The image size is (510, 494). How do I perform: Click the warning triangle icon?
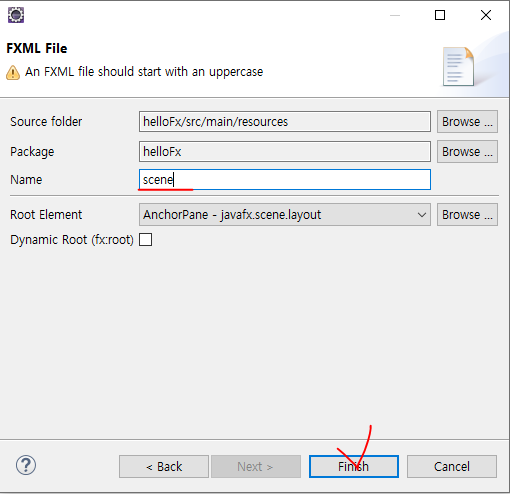click(x=13, y=72)
